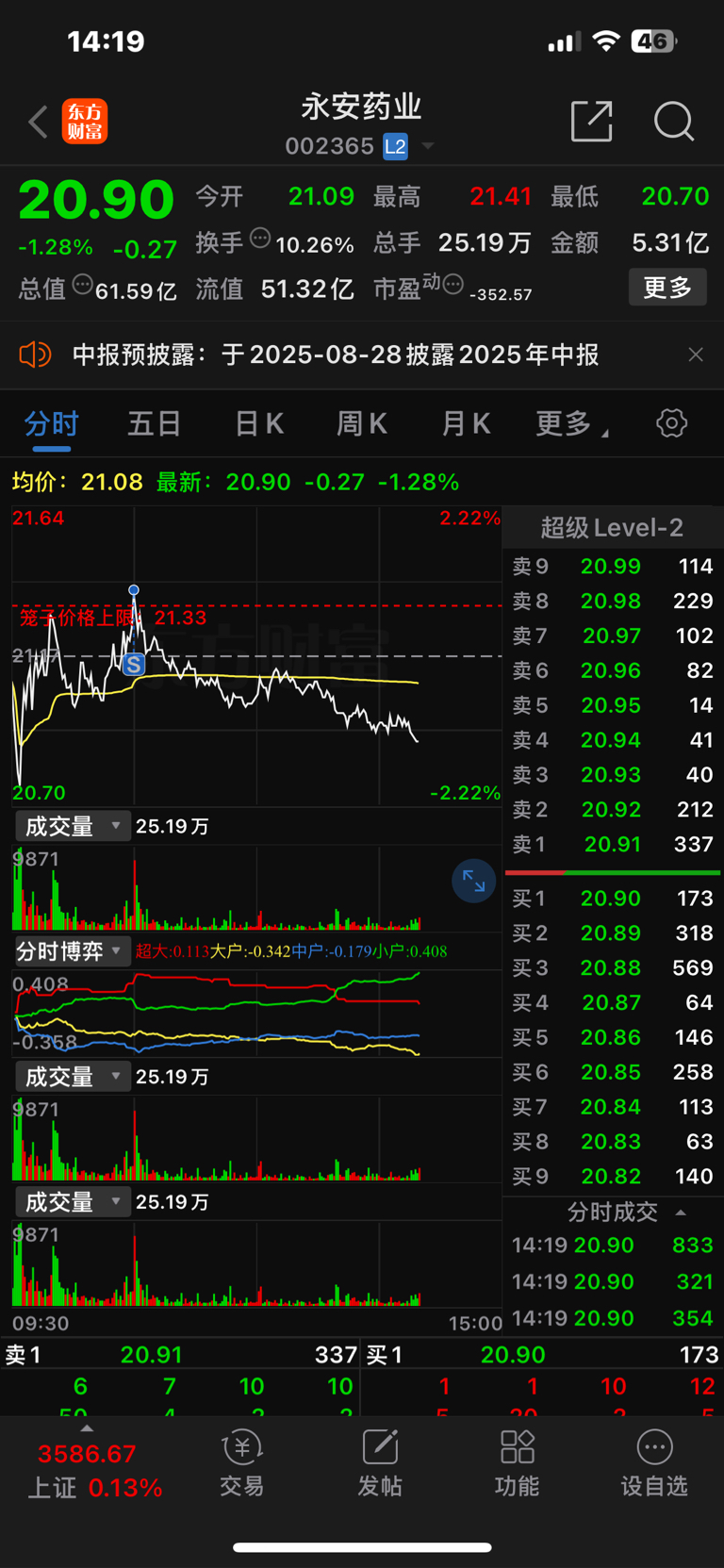724x1568 pixels.
Task: Open the first 成交量 indicator dropdown
Action: [73, 826]
